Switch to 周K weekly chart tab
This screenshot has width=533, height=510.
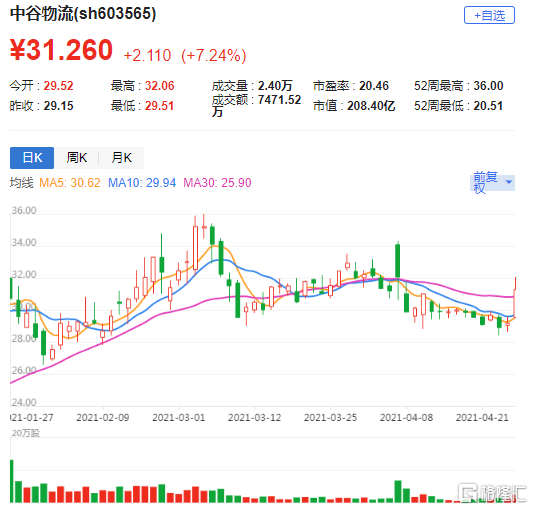tap(76, 158)
